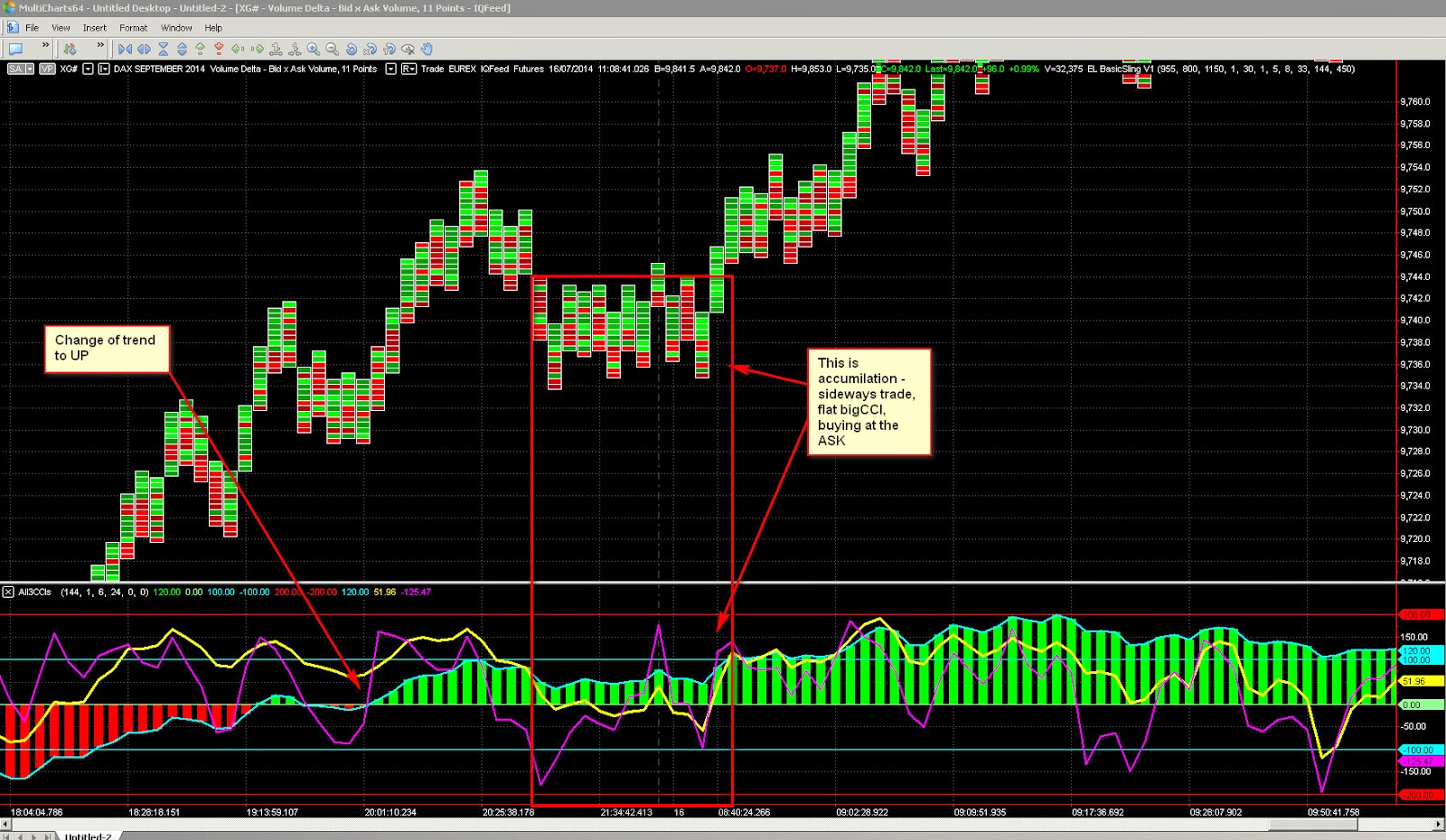1446x840 pixels.
Task: Shift the chart down with the red down arrow
Action: click(219, 49)
